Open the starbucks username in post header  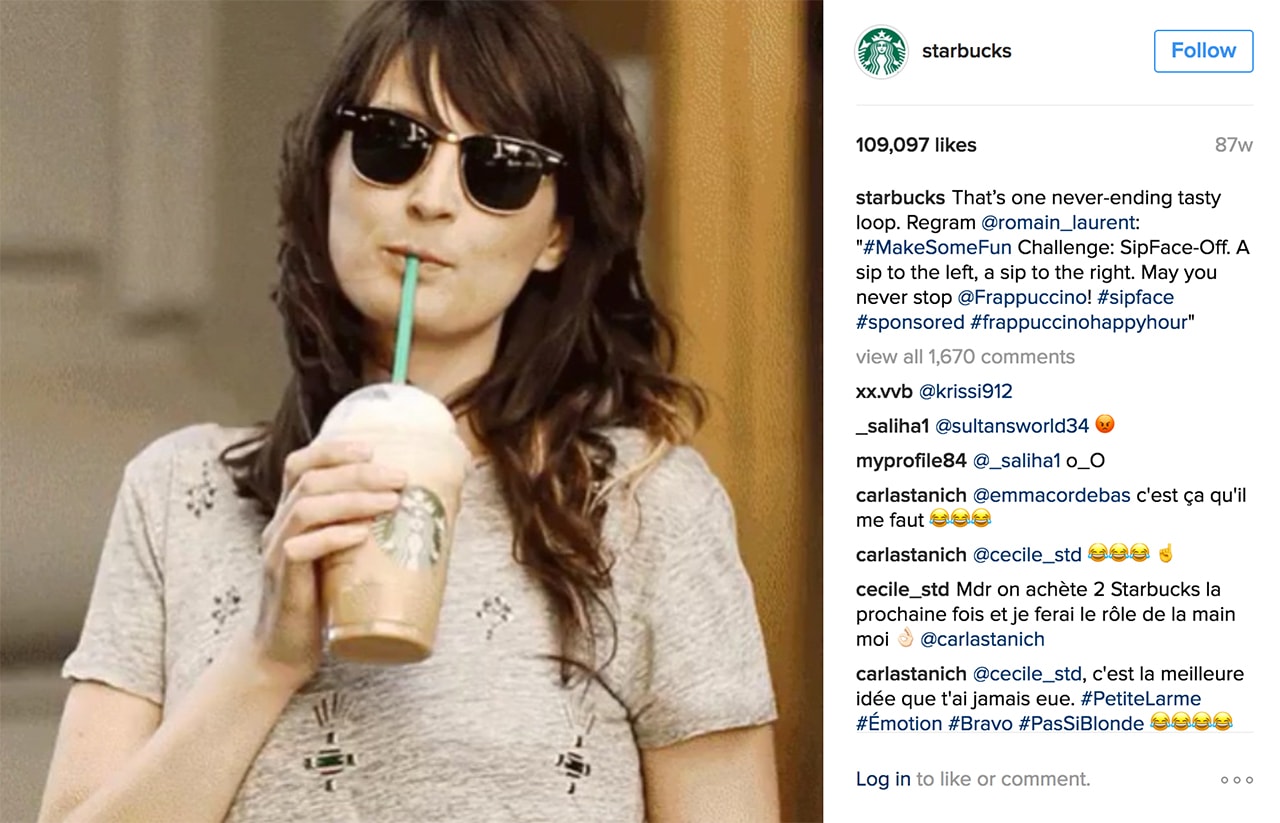point(966,51)
